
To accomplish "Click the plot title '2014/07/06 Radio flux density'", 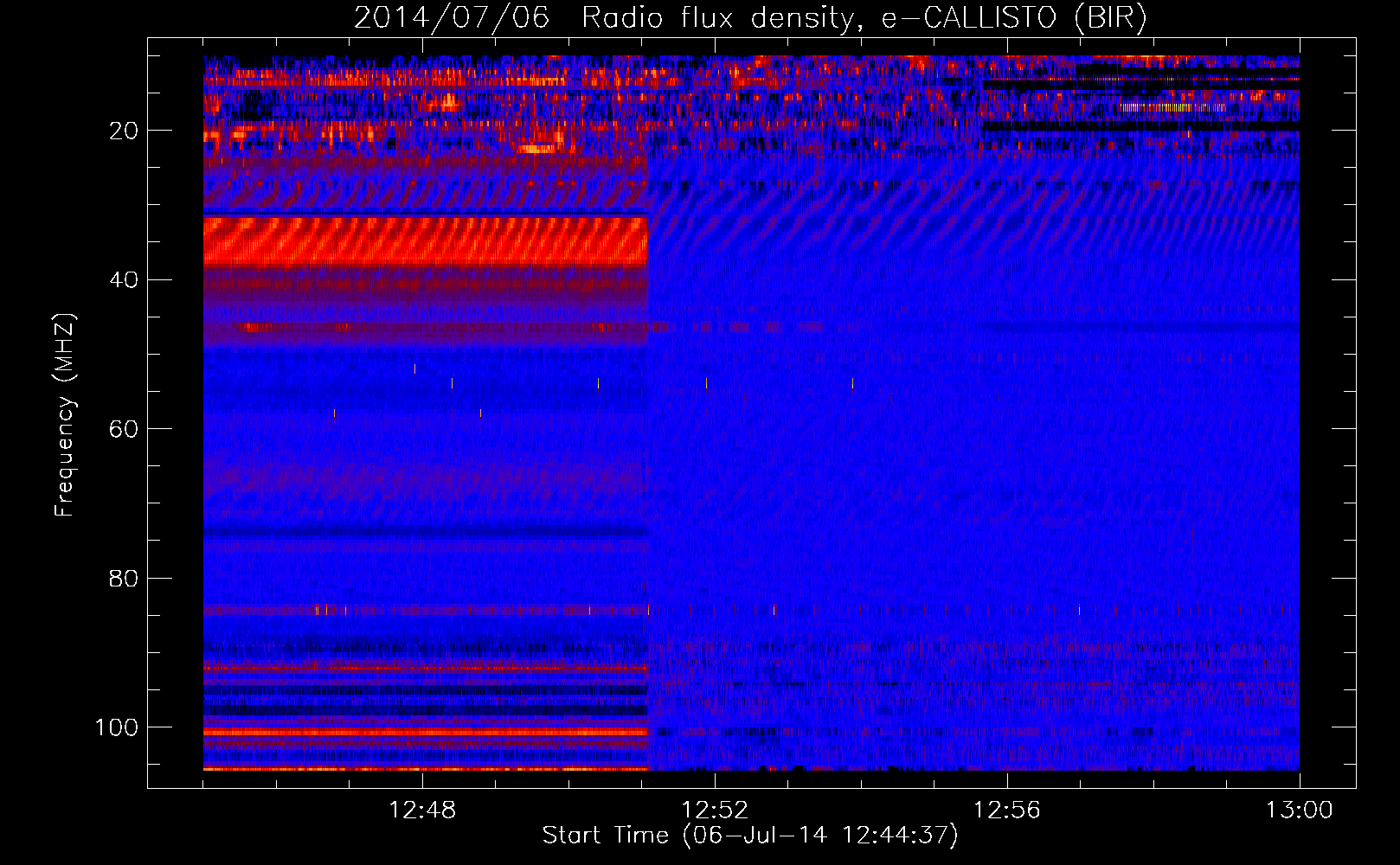I will [x=751, y=17].
